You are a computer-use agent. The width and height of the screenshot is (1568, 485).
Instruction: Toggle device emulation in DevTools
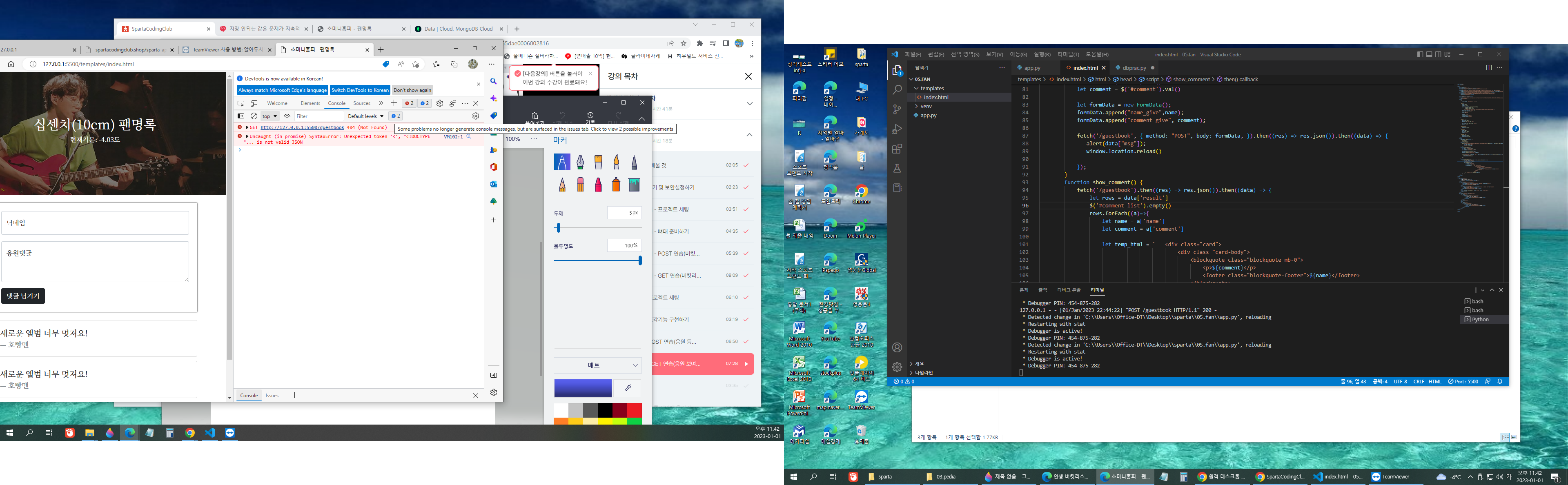[254, 103]
